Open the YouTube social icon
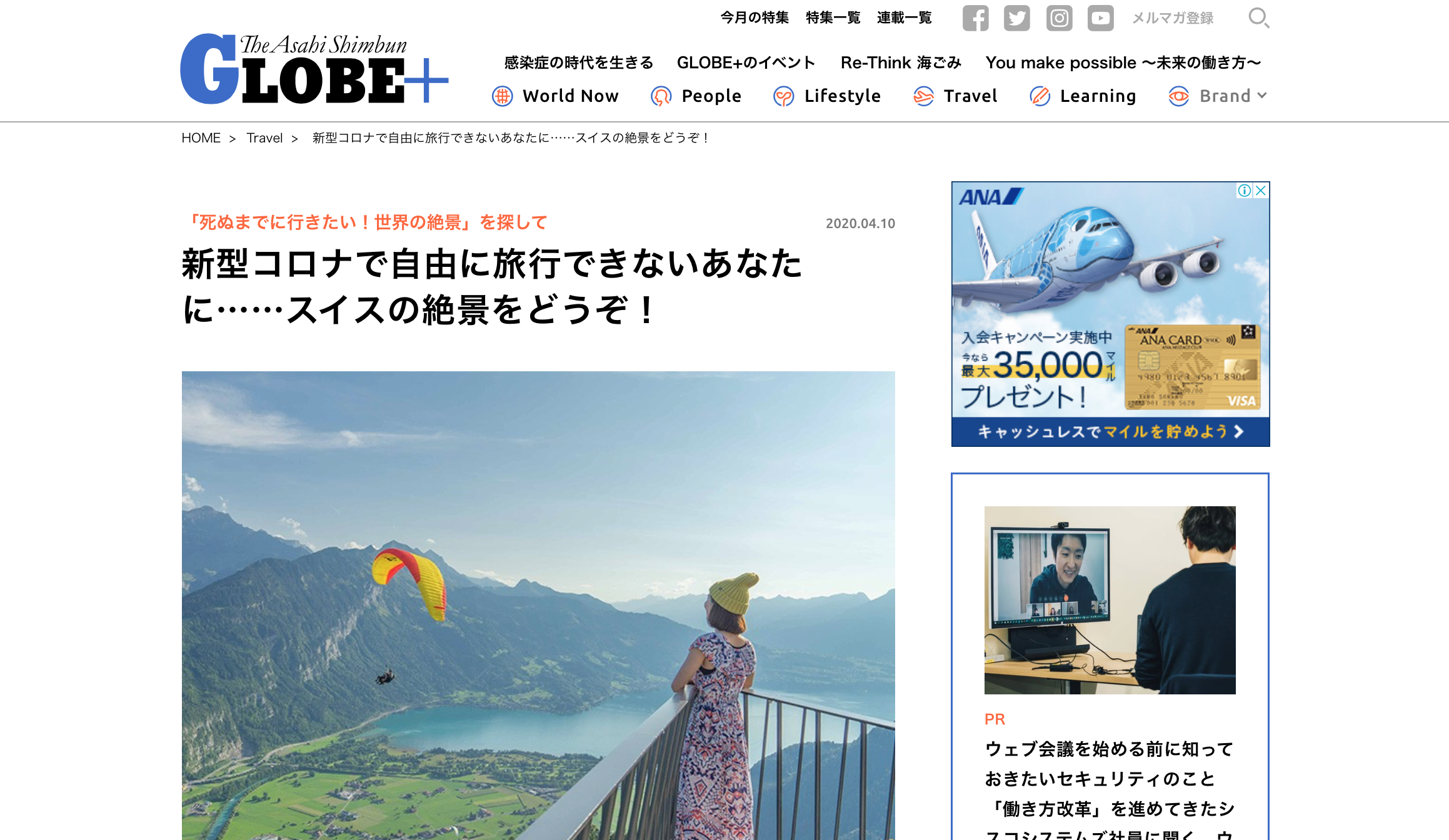This screenshot has width=1449, height=840. [x=1100, y=17]
